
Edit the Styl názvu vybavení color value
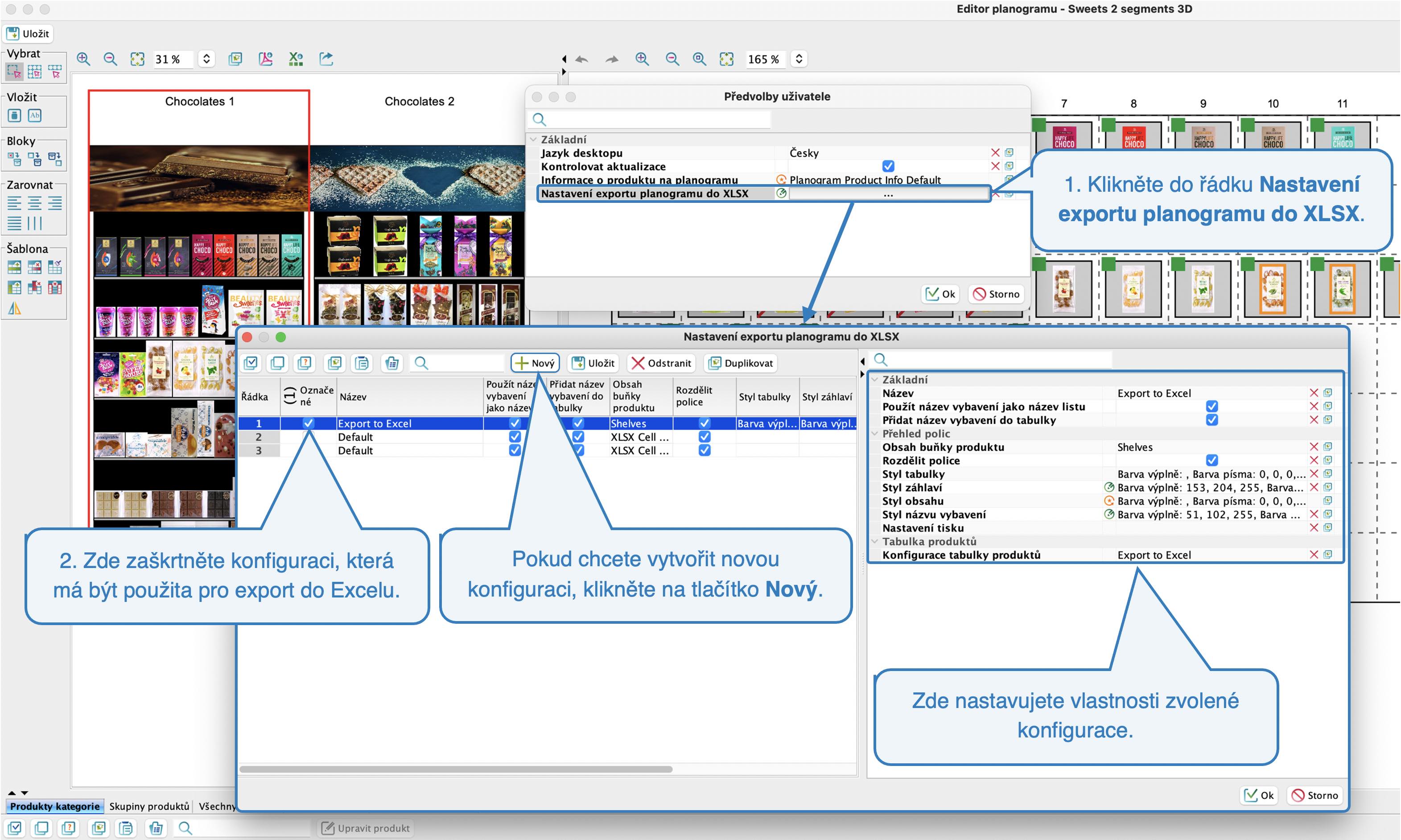pyautogui.click(x=1211, y=515)
